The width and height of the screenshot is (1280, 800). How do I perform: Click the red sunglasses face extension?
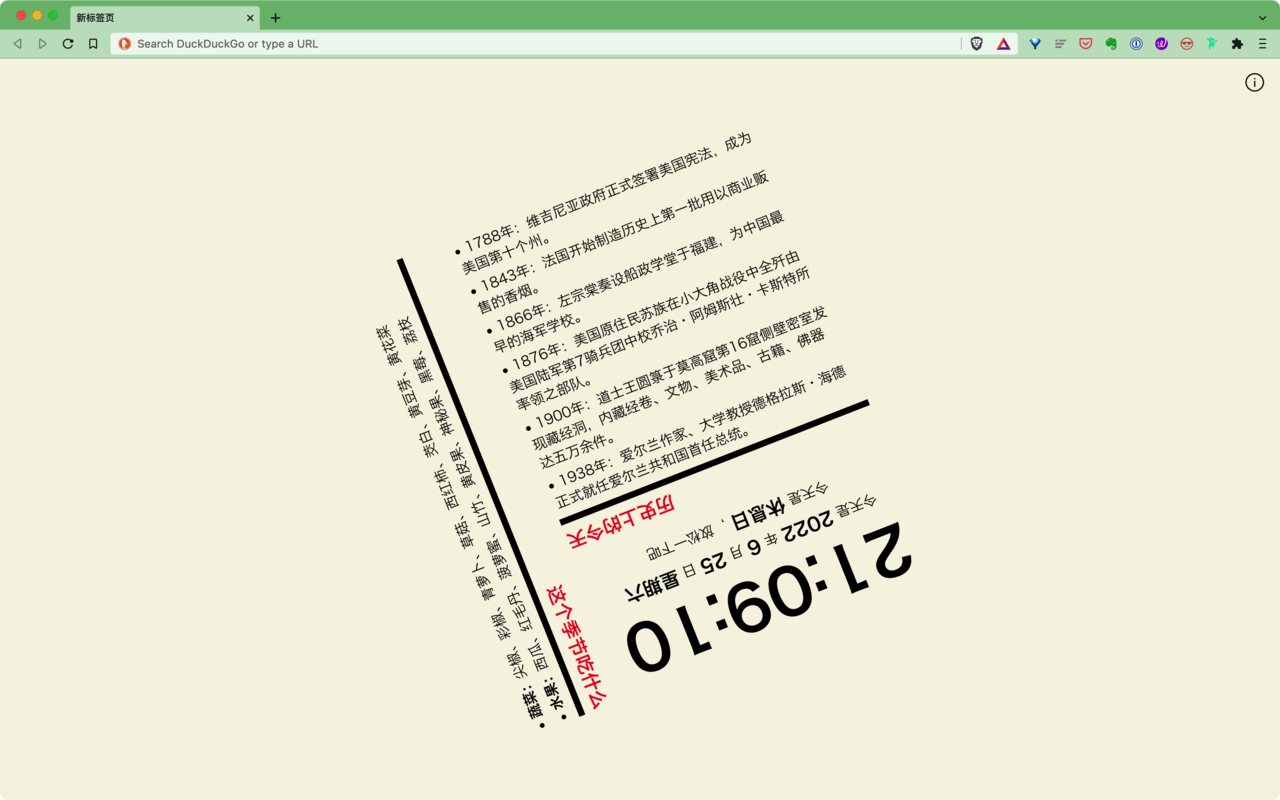point(1187,44)
